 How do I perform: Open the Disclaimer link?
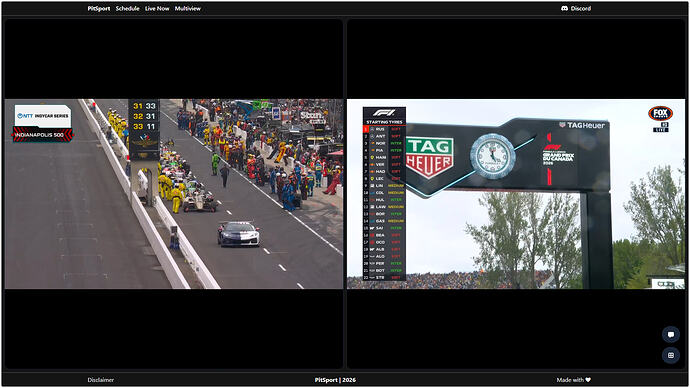click(101, 380)
